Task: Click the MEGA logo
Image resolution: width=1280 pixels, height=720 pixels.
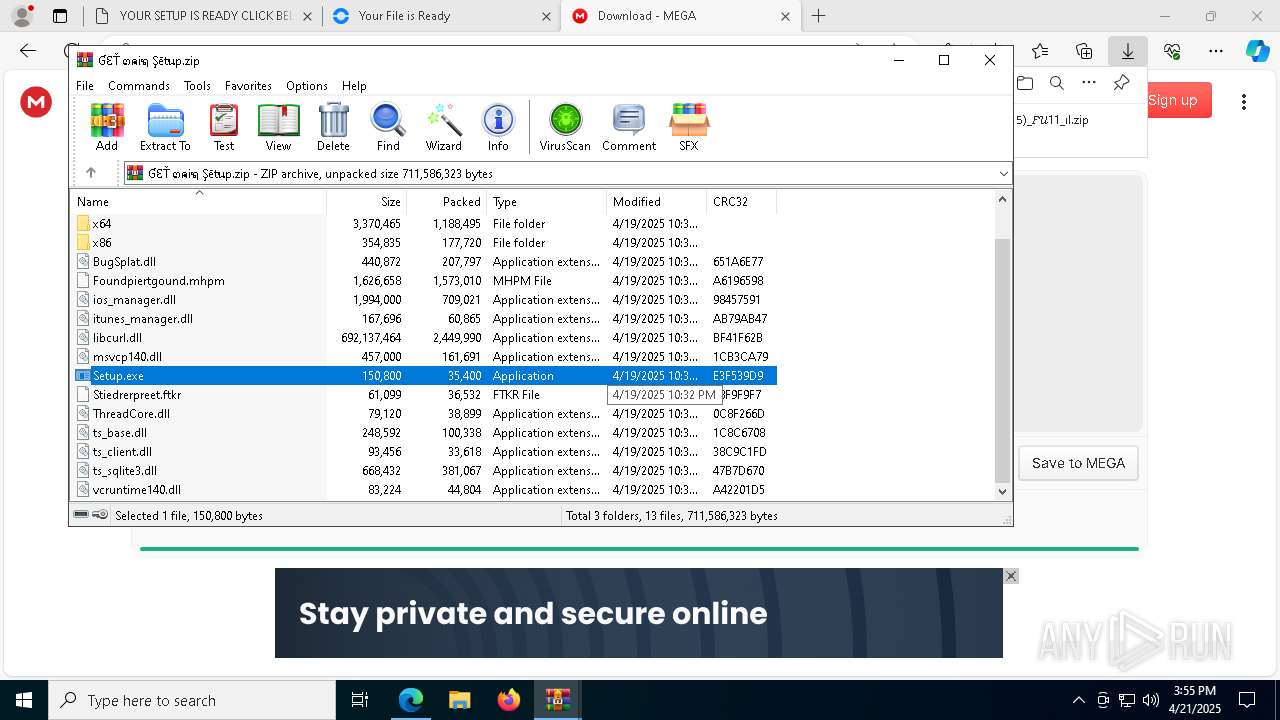Action: (36, 101)
